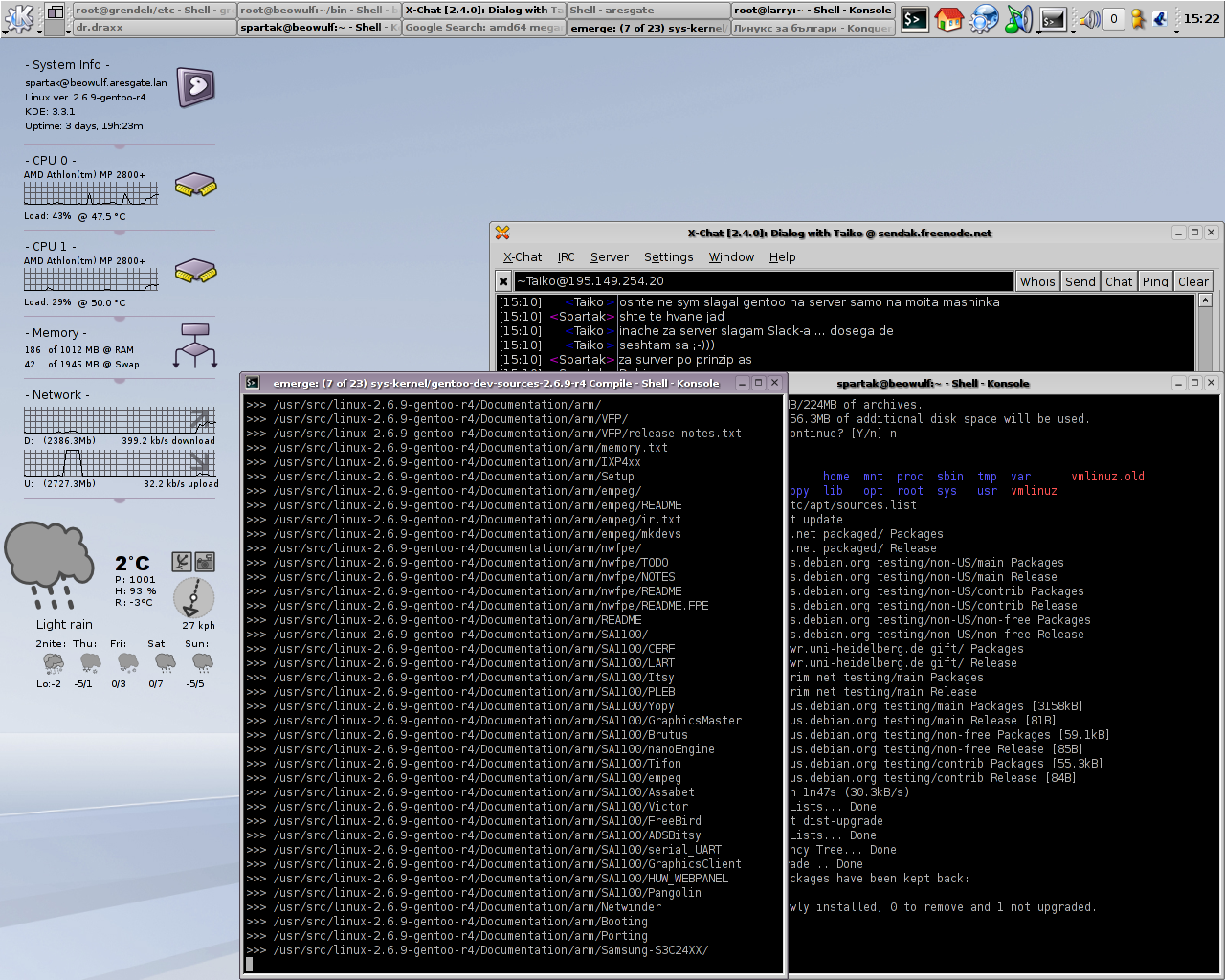Click the Gentoo logo in System Info widget
This screenshot has height=980, width=1225.
point(196,88)
